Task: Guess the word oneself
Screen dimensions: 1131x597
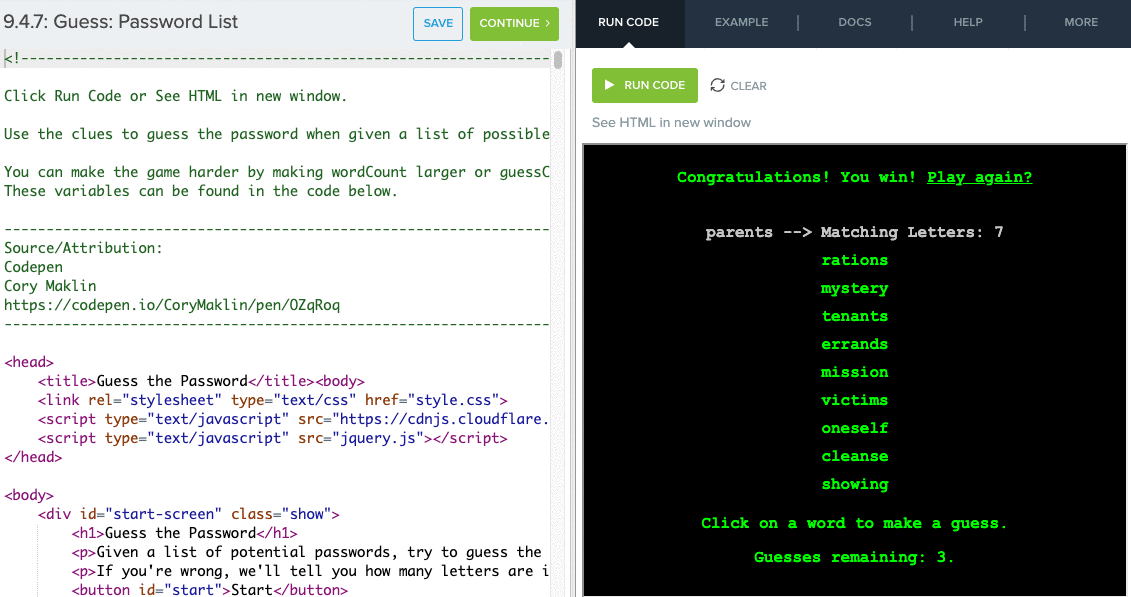Action: point(855,428)
